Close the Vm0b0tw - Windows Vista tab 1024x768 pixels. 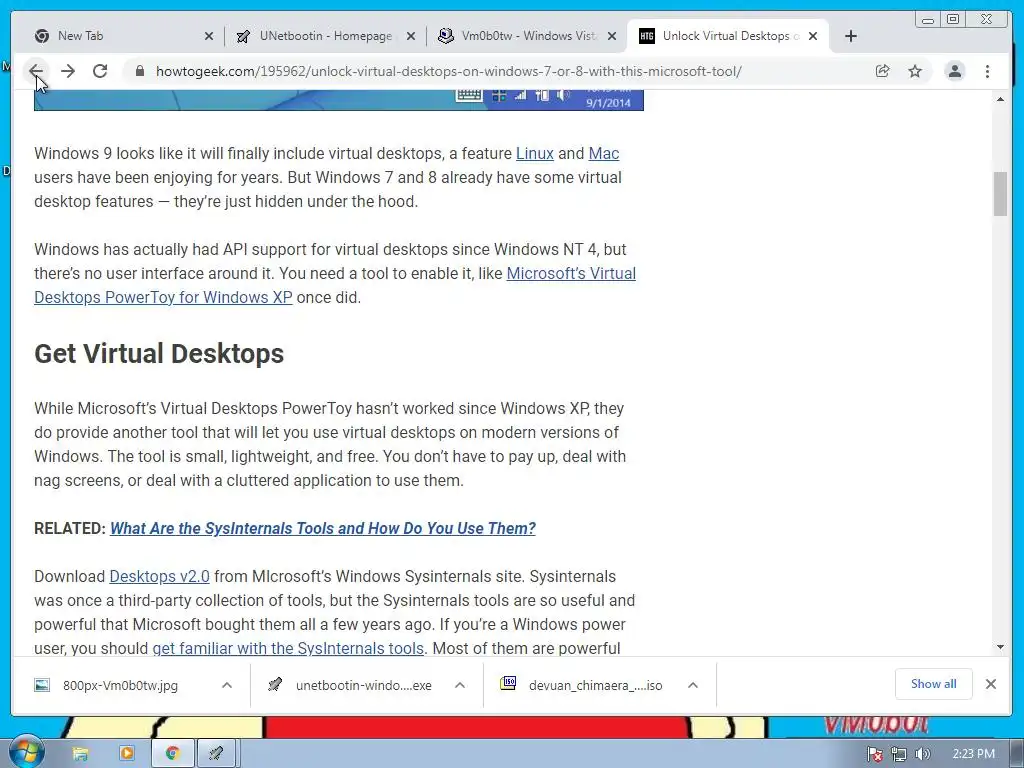[612, 36]
